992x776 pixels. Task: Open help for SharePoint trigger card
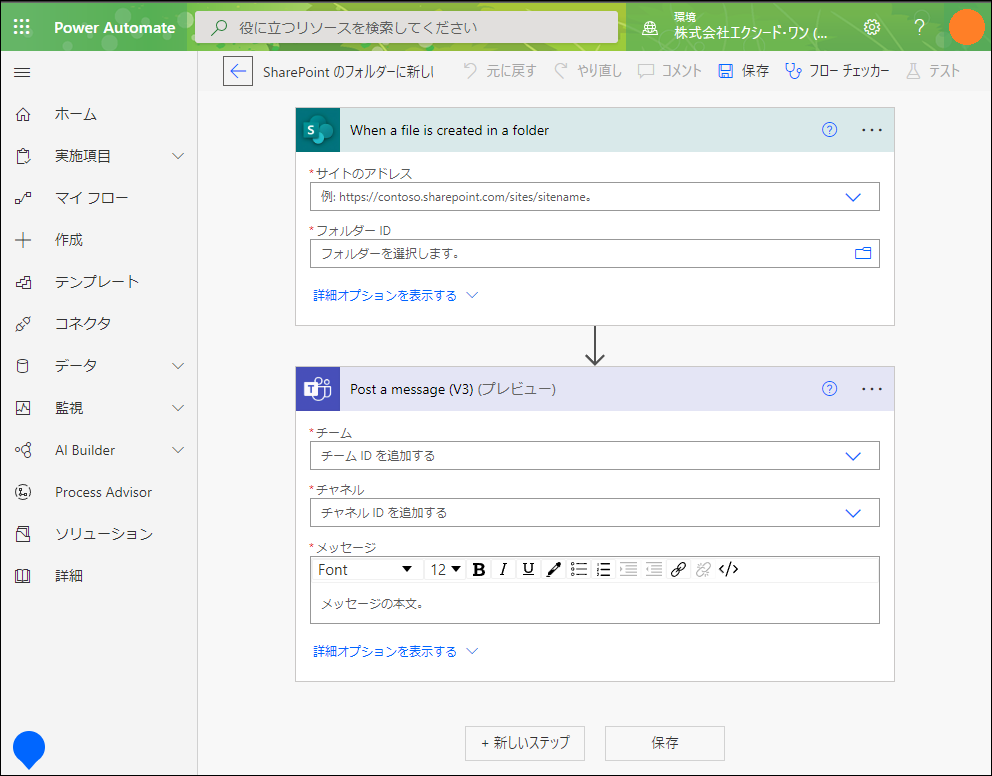tap(829, 130)
